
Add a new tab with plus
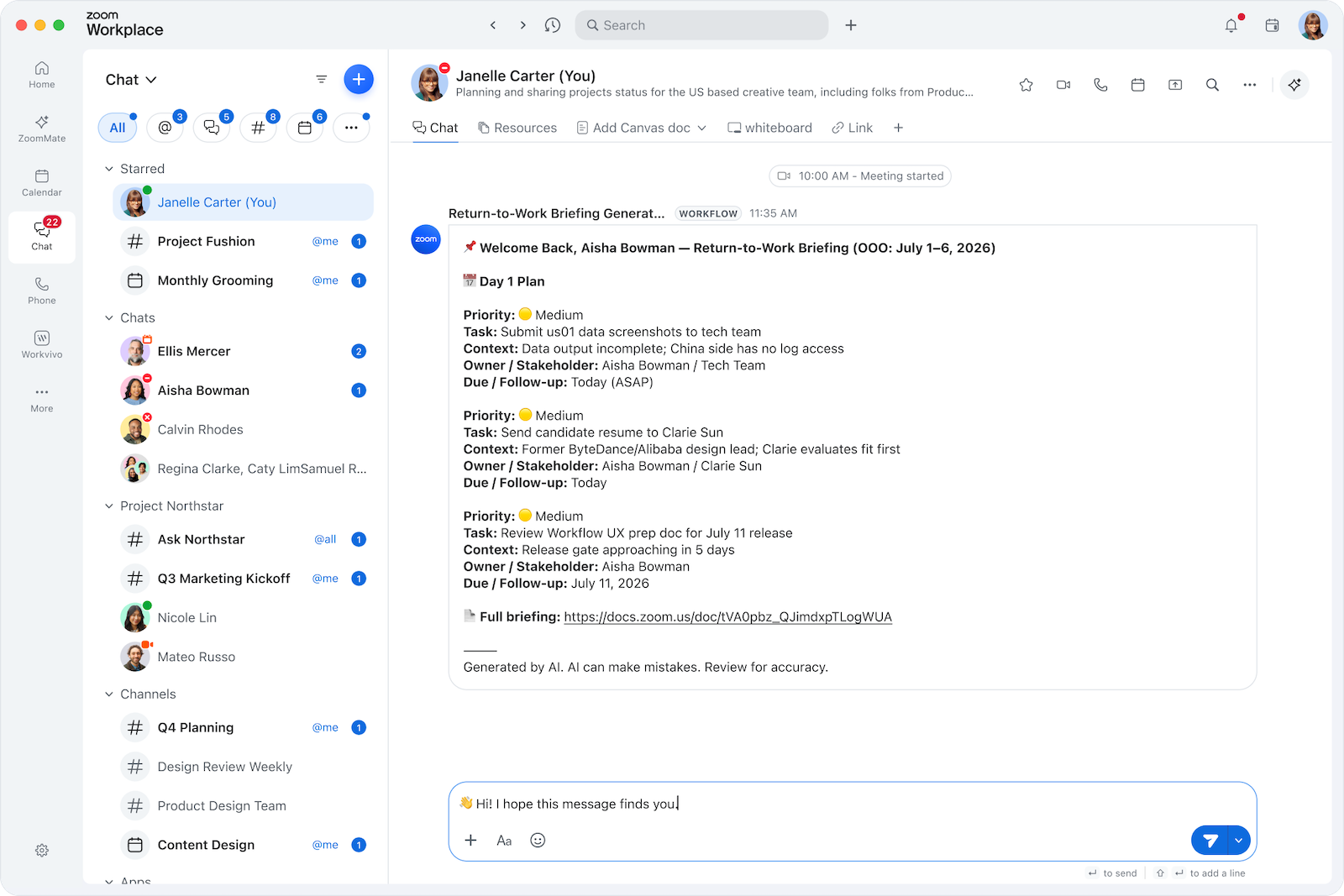(x=899, y=128)
